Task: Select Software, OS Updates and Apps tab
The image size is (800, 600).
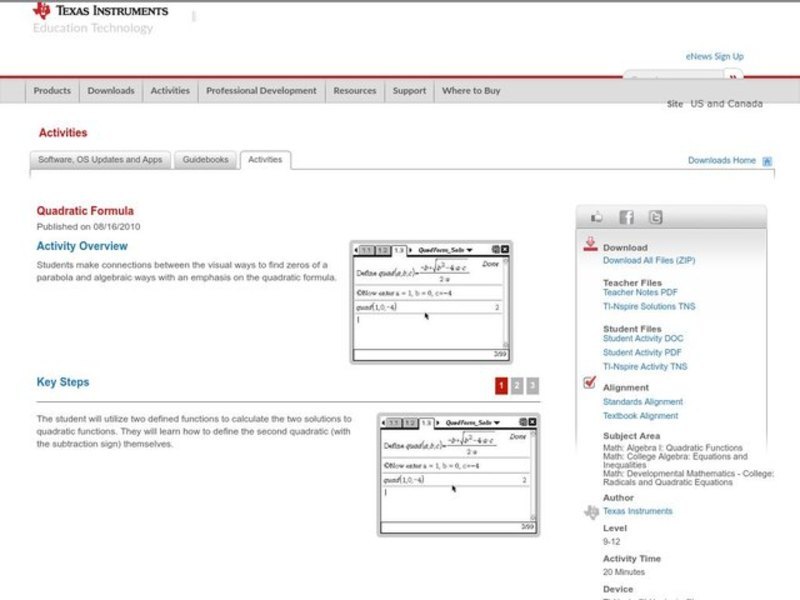Action: 100,160
